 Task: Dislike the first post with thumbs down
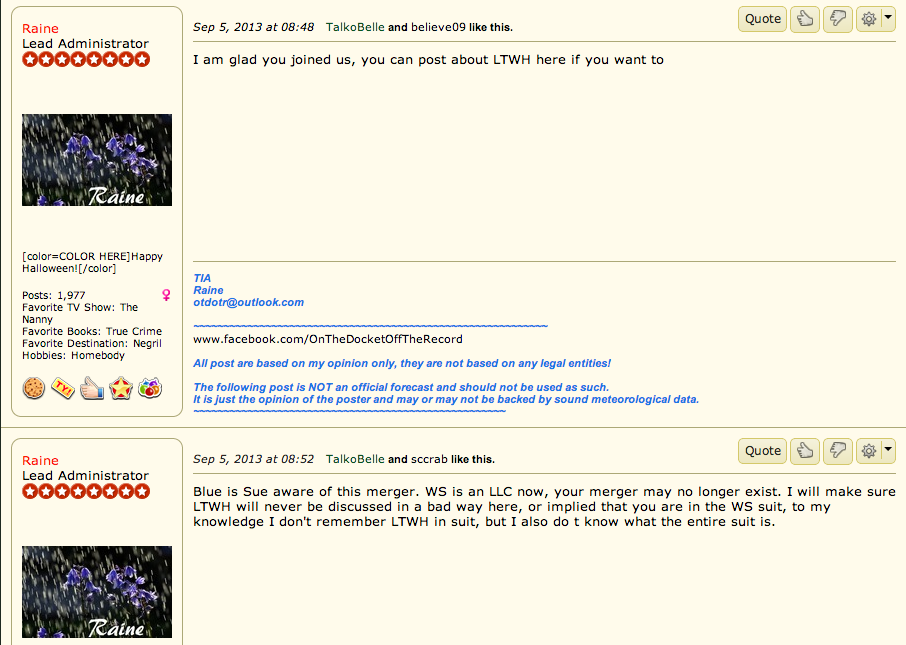click(x=838, y=19)
